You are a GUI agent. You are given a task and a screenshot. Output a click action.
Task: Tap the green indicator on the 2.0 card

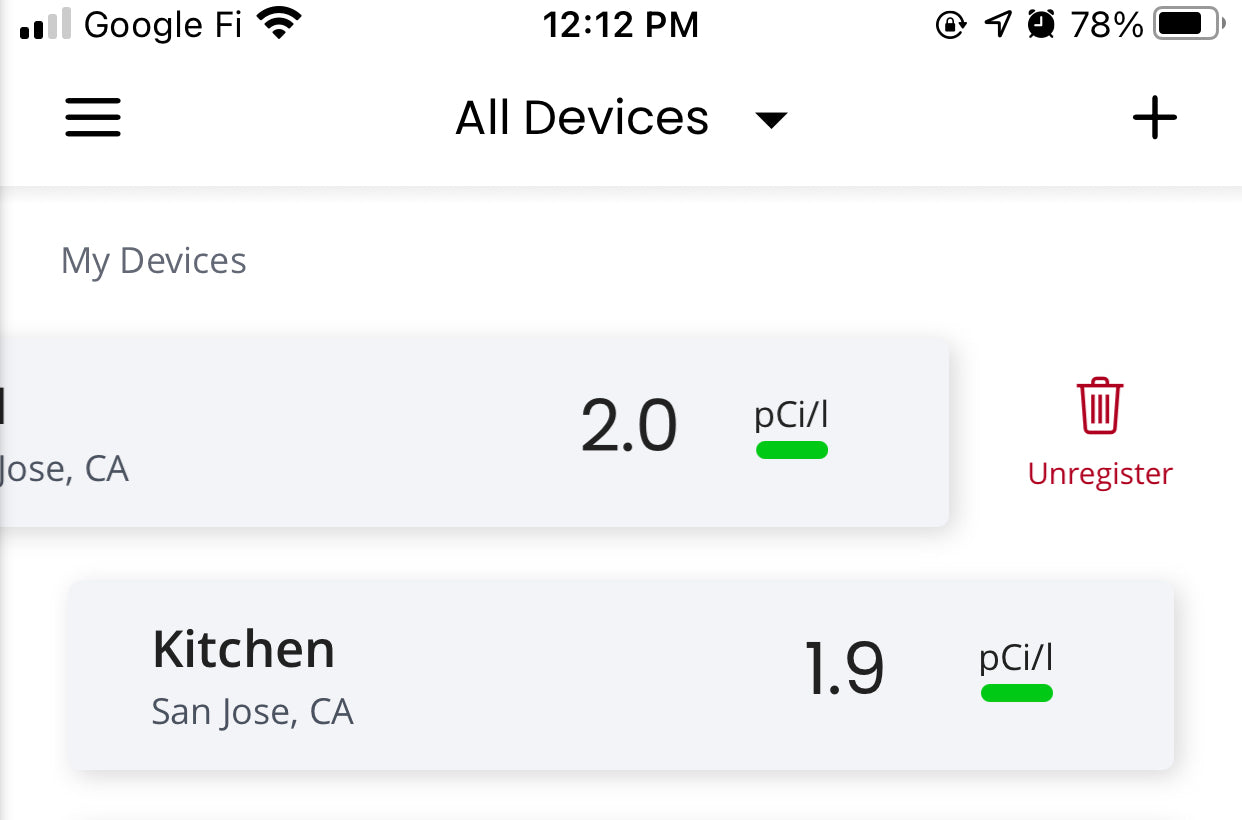coord(791,450)
